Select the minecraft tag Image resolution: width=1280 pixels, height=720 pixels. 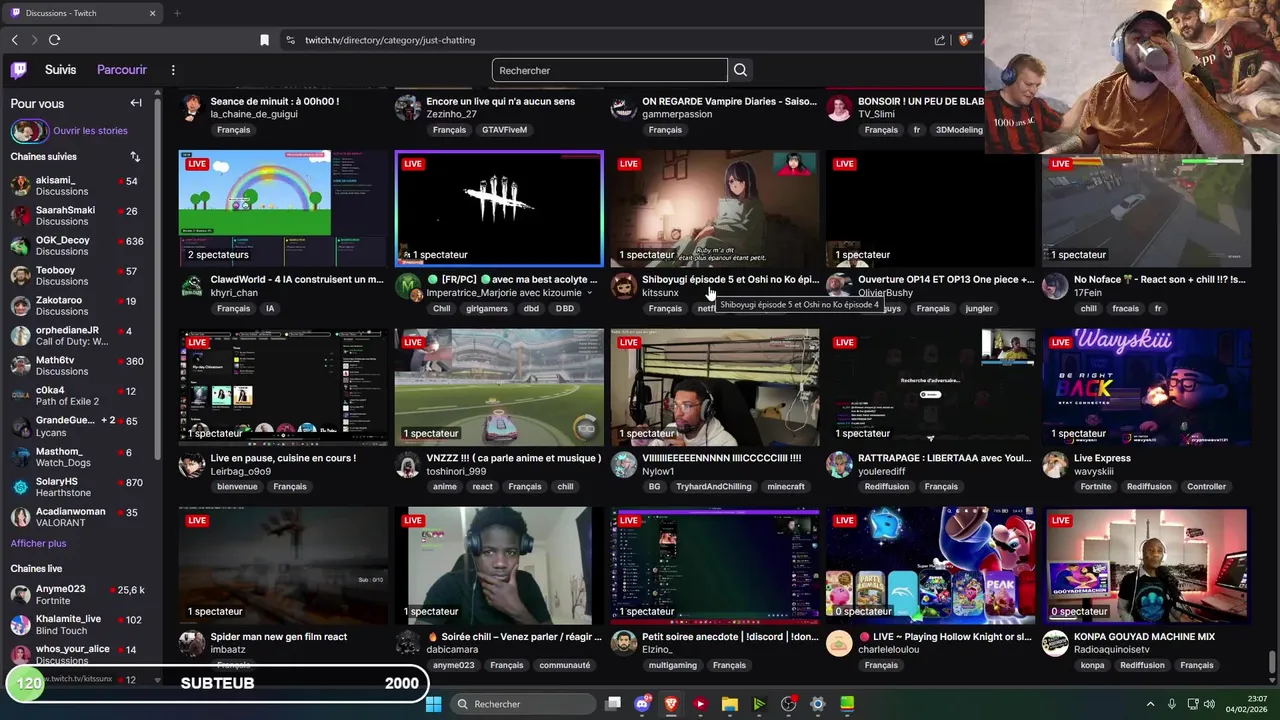tap(786, 487)
